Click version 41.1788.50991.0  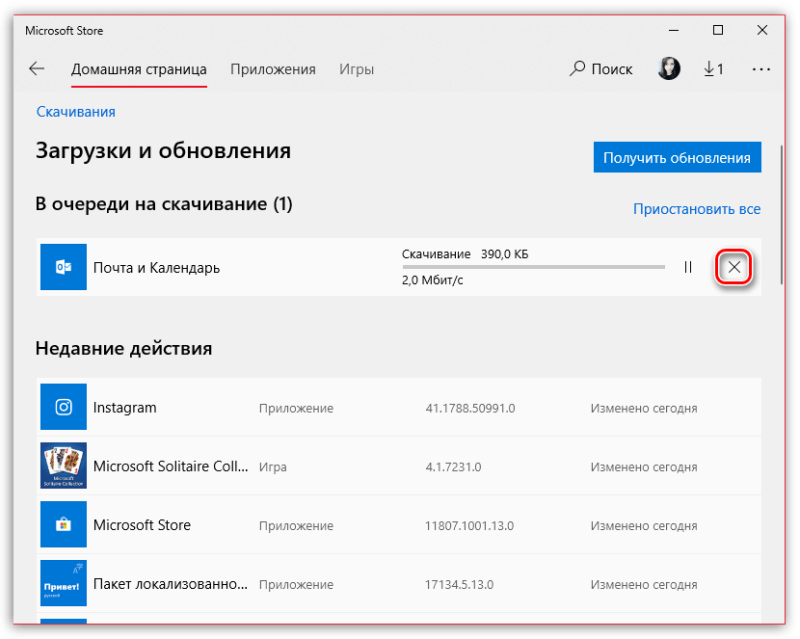tap(470, 408)
